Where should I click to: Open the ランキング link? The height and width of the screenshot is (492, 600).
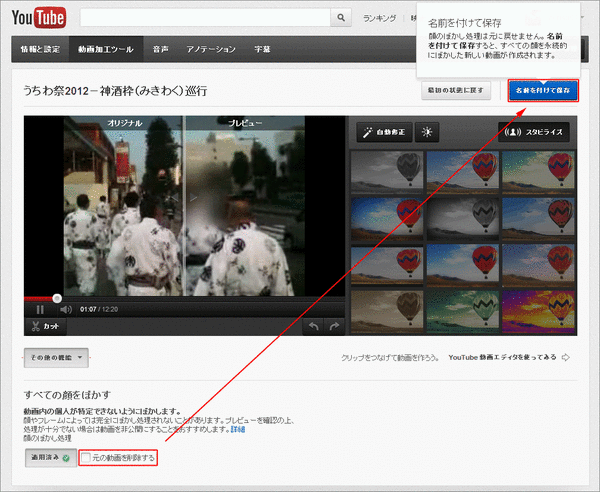click(379, 18)
